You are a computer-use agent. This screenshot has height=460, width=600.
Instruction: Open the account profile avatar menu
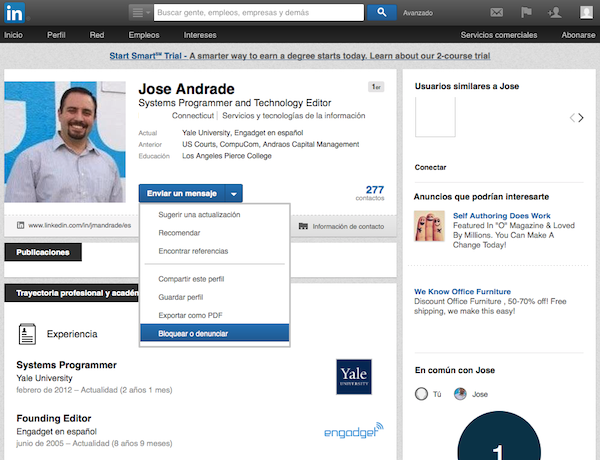[586, 12]
